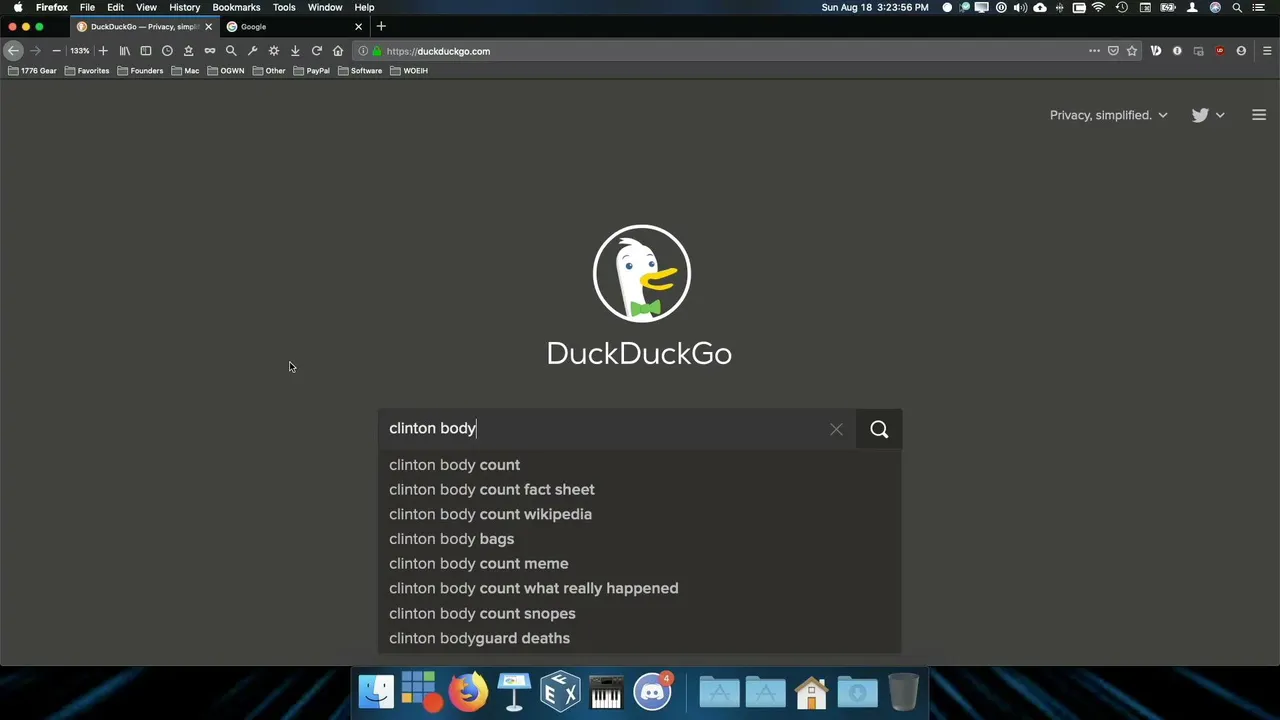This screenshot has height=720, width=1280.
Task: Open Keynote from the dock
Action: pos(514,692)
